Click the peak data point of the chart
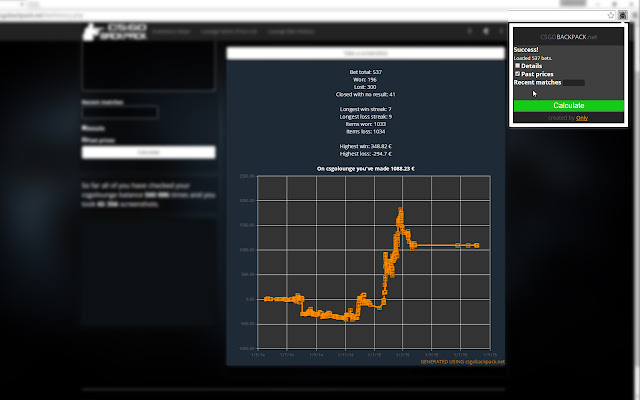Image resolution: width=640 pixels, height=400 pixels. click(x=400, y=210)
